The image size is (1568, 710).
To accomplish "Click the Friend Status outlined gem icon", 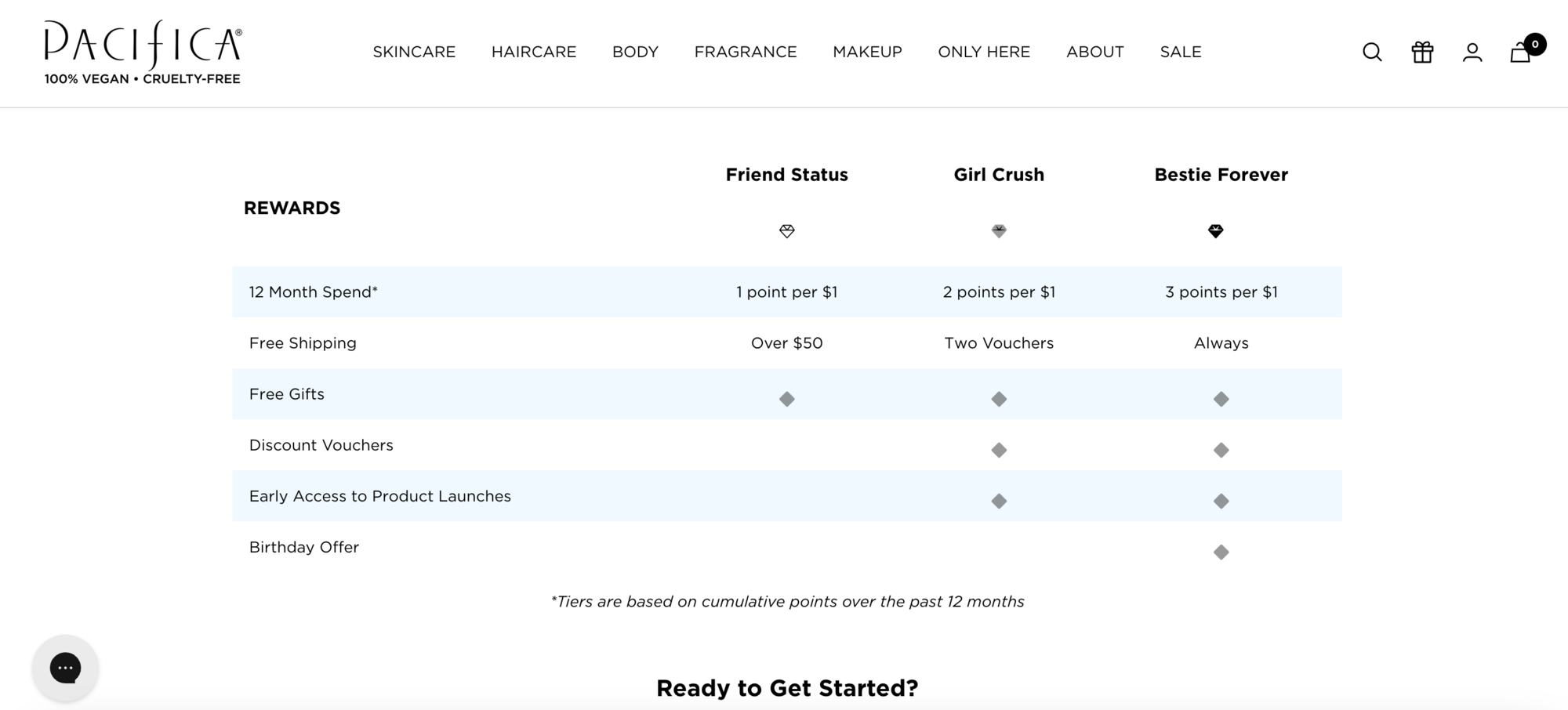I will click(787, 231).
